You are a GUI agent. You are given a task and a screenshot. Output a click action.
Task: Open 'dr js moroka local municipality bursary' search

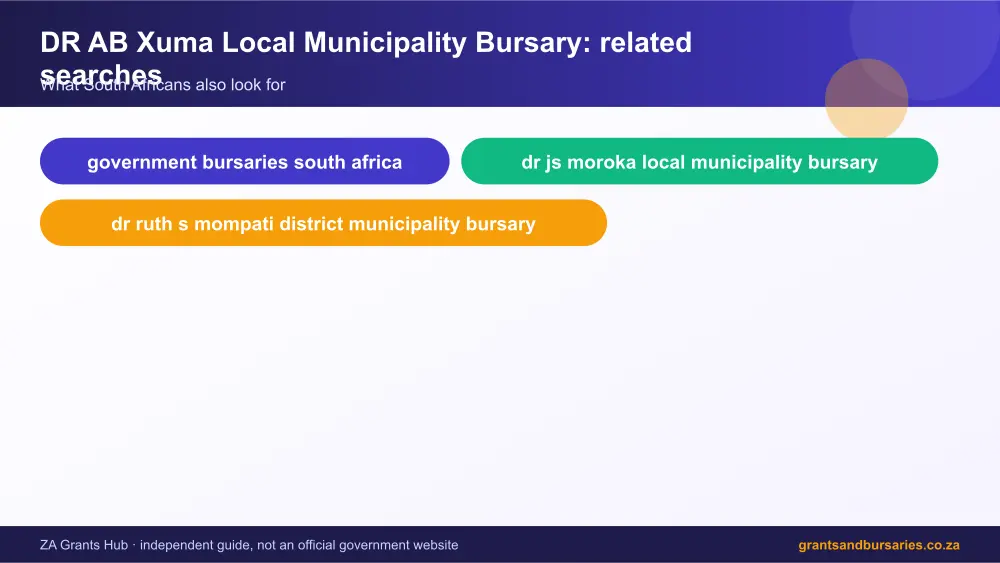(700, 161)
